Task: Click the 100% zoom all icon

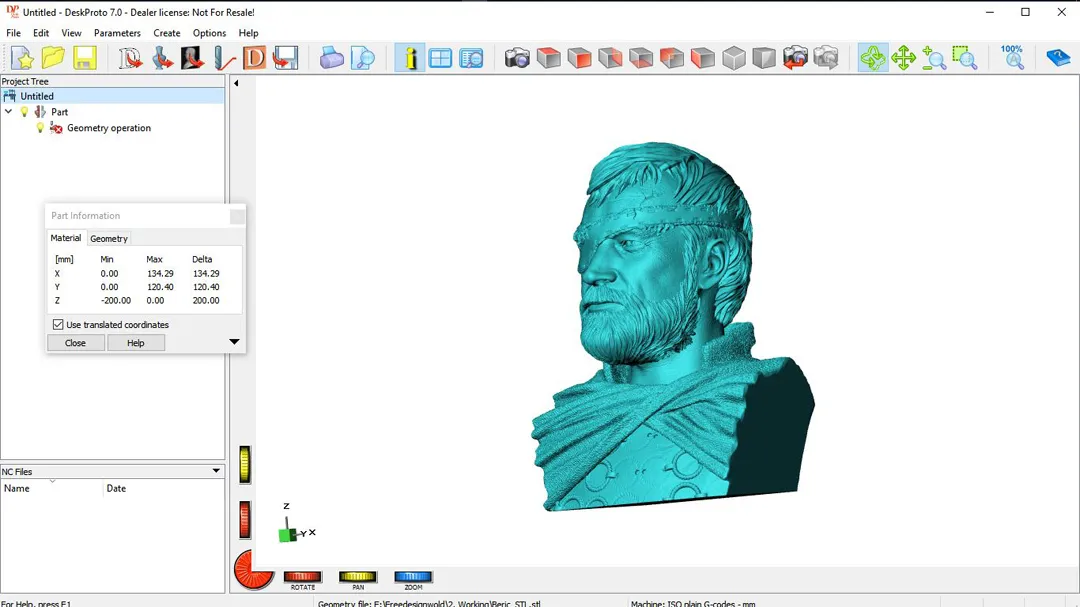Action: pyautogui.click(x=1012, y=58)
